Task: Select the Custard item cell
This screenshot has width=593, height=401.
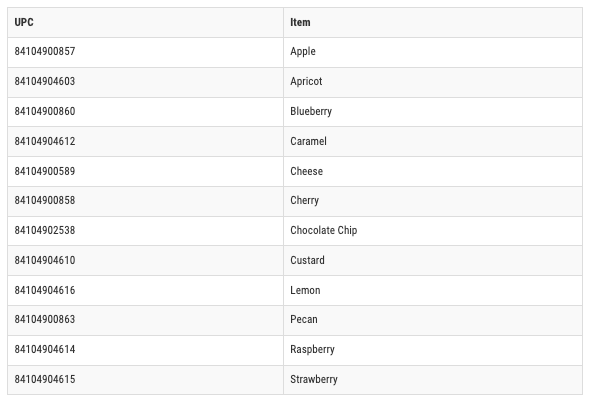Action: click(x=433, y=261)
